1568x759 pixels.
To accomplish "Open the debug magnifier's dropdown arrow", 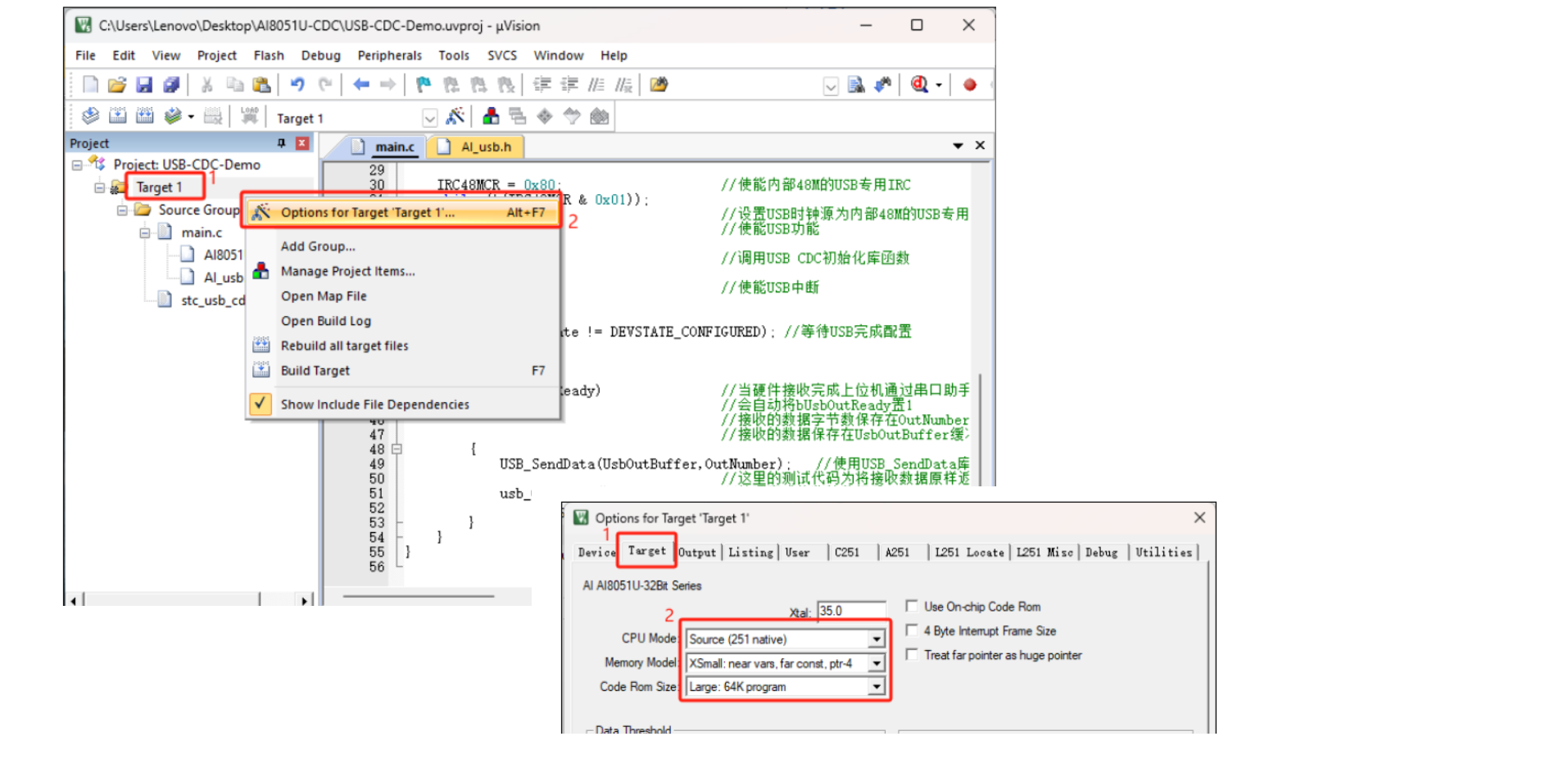I will (x=939, y=85).
